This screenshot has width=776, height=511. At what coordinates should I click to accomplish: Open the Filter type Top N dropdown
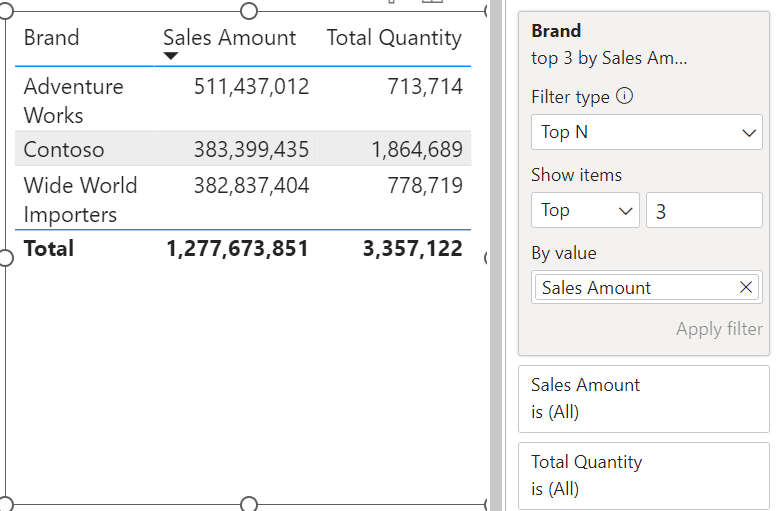(646, 132)
